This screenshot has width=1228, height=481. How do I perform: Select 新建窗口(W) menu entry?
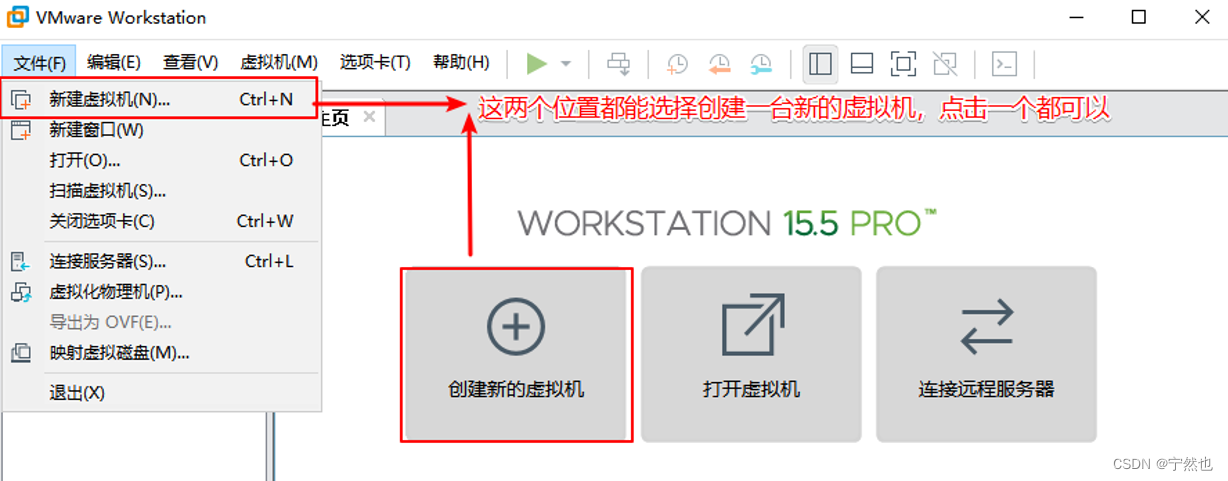(160, 130)
